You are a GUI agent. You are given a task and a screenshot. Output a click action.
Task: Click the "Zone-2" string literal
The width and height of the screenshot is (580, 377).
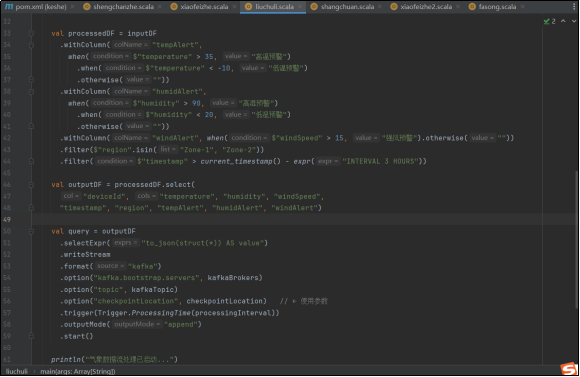tap(240, 150)
